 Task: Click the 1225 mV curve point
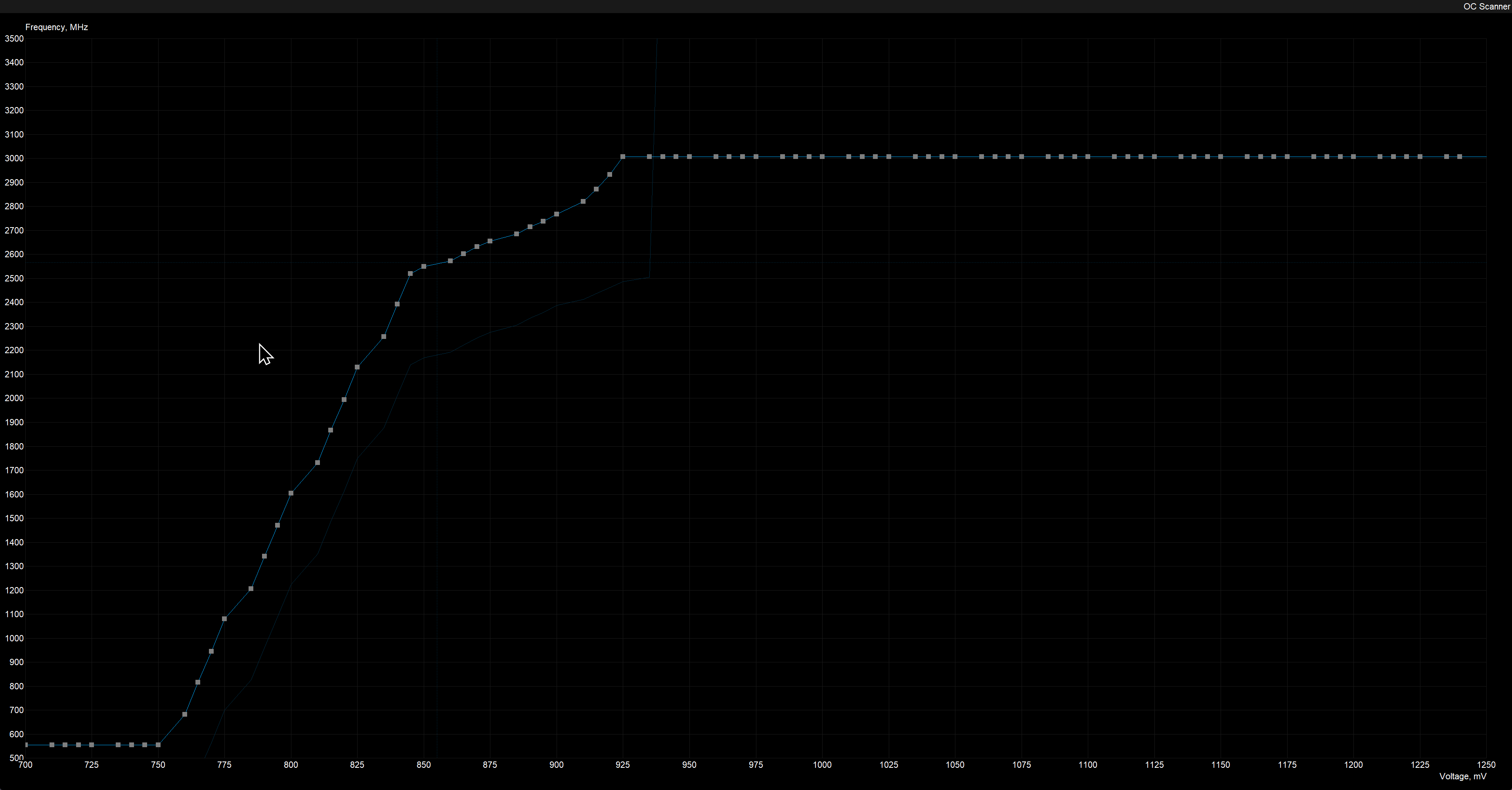coord(1420,157)
